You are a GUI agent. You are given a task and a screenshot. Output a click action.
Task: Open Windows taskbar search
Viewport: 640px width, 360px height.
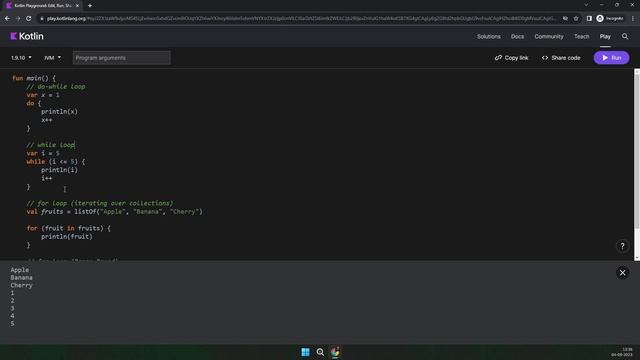click(x=320, y=352)
